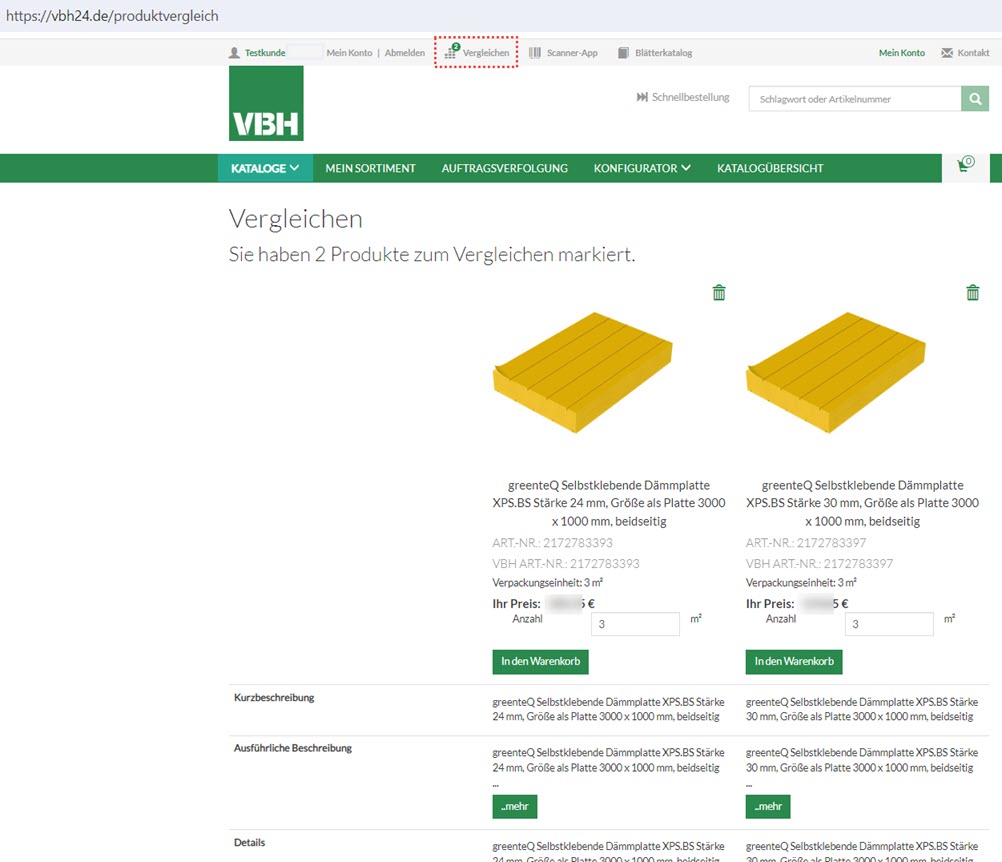Remove the 30 mm product via trash icon

coord(973,293)
